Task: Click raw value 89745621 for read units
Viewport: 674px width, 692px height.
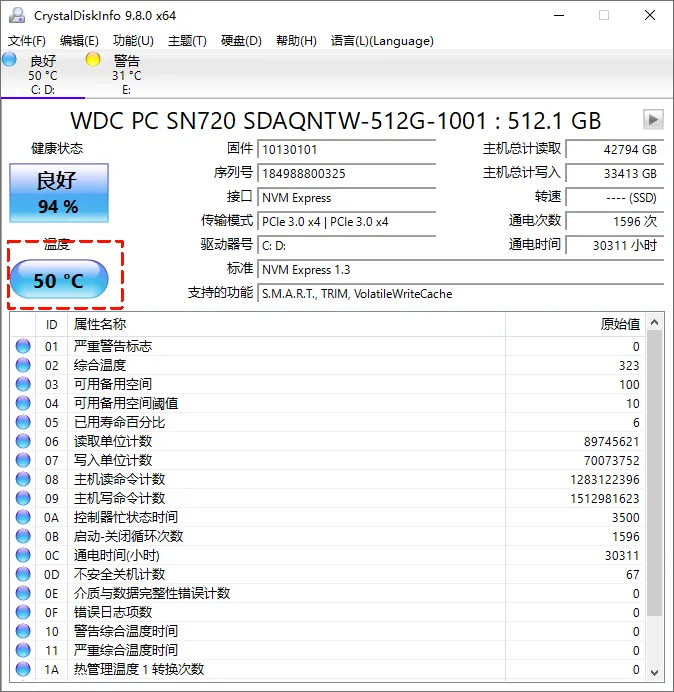Action: [x=611, y=442]
